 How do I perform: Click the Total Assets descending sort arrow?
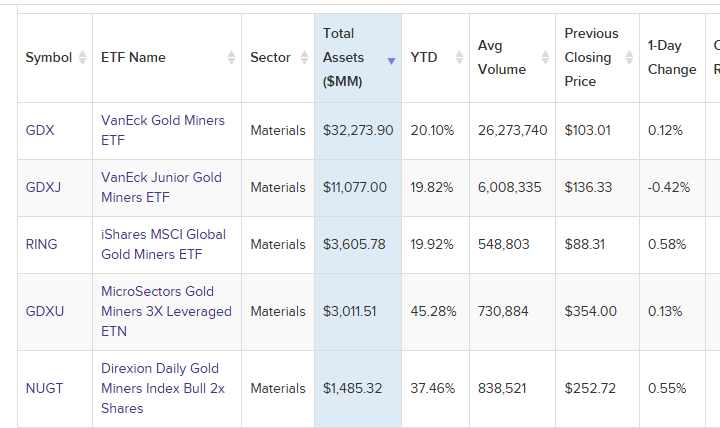[x=391, y=61]
